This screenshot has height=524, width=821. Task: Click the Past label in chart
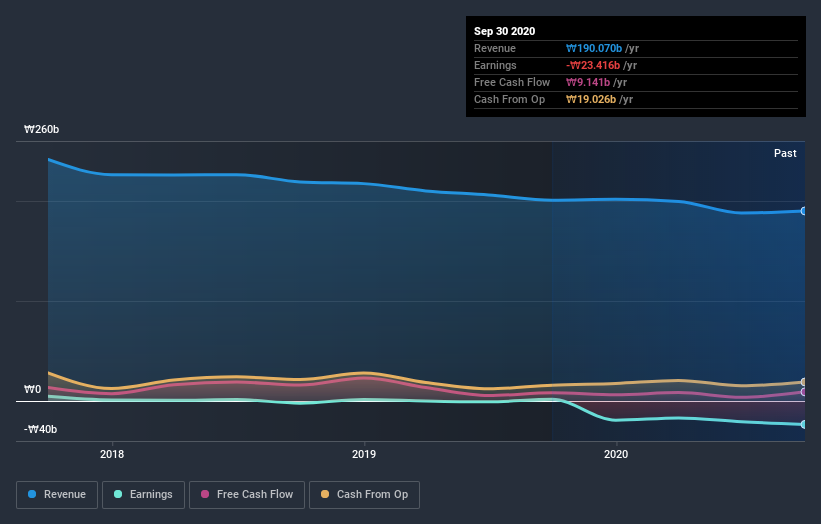[x=785, y=153]
